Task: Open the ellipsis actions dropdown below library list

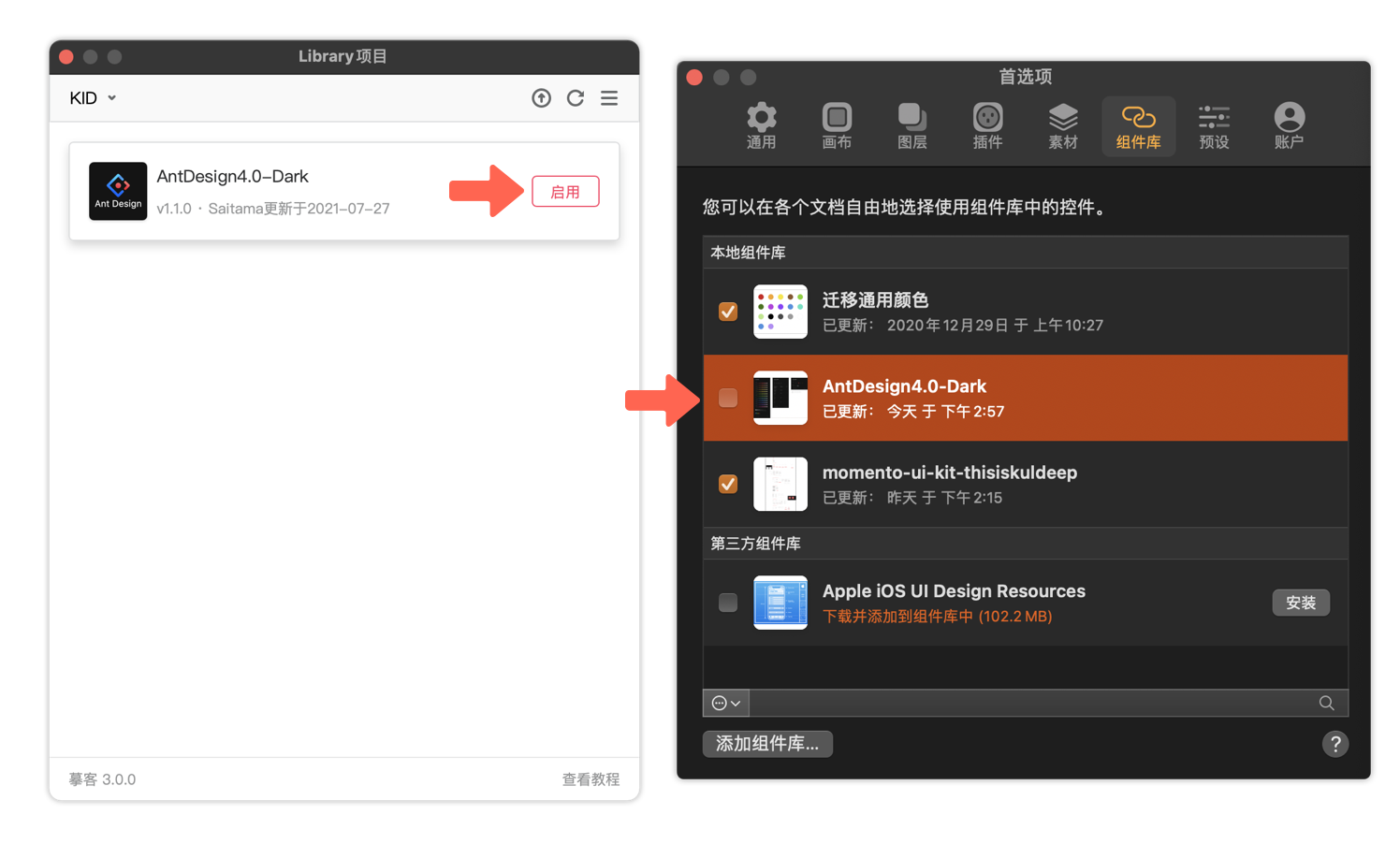Action: pyautogui.click(x=726, y=703)
